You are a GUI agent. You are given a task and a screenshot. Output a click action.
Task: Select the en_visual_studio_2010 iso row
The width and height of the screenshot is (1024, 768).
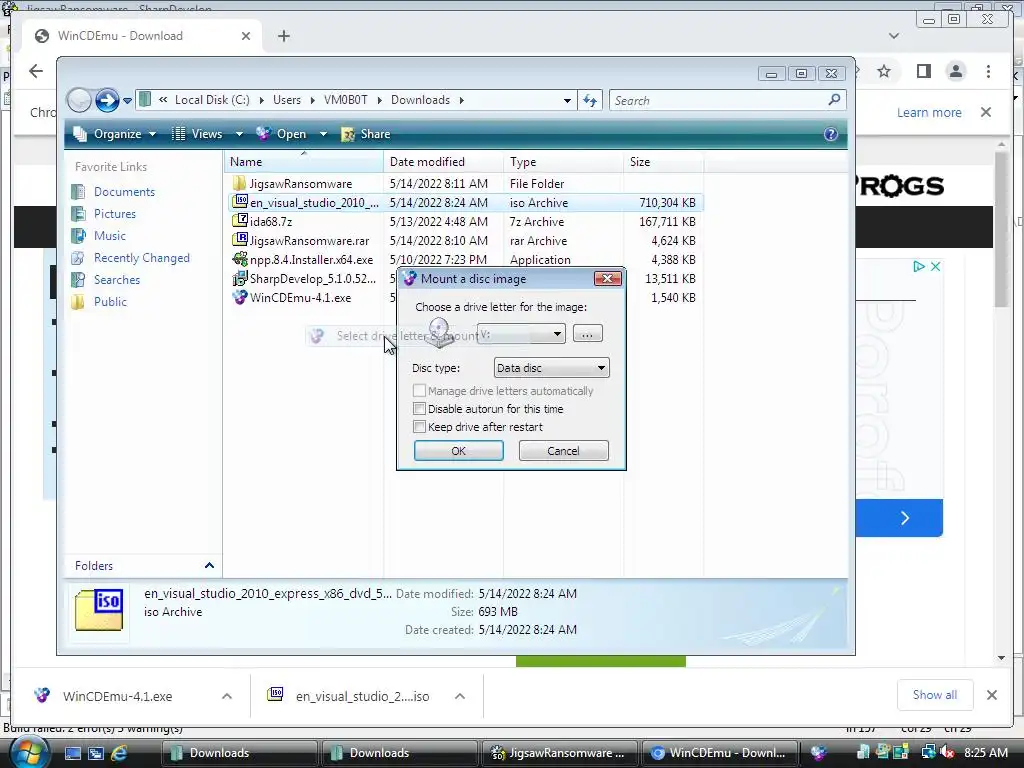[x=466, y=202]
